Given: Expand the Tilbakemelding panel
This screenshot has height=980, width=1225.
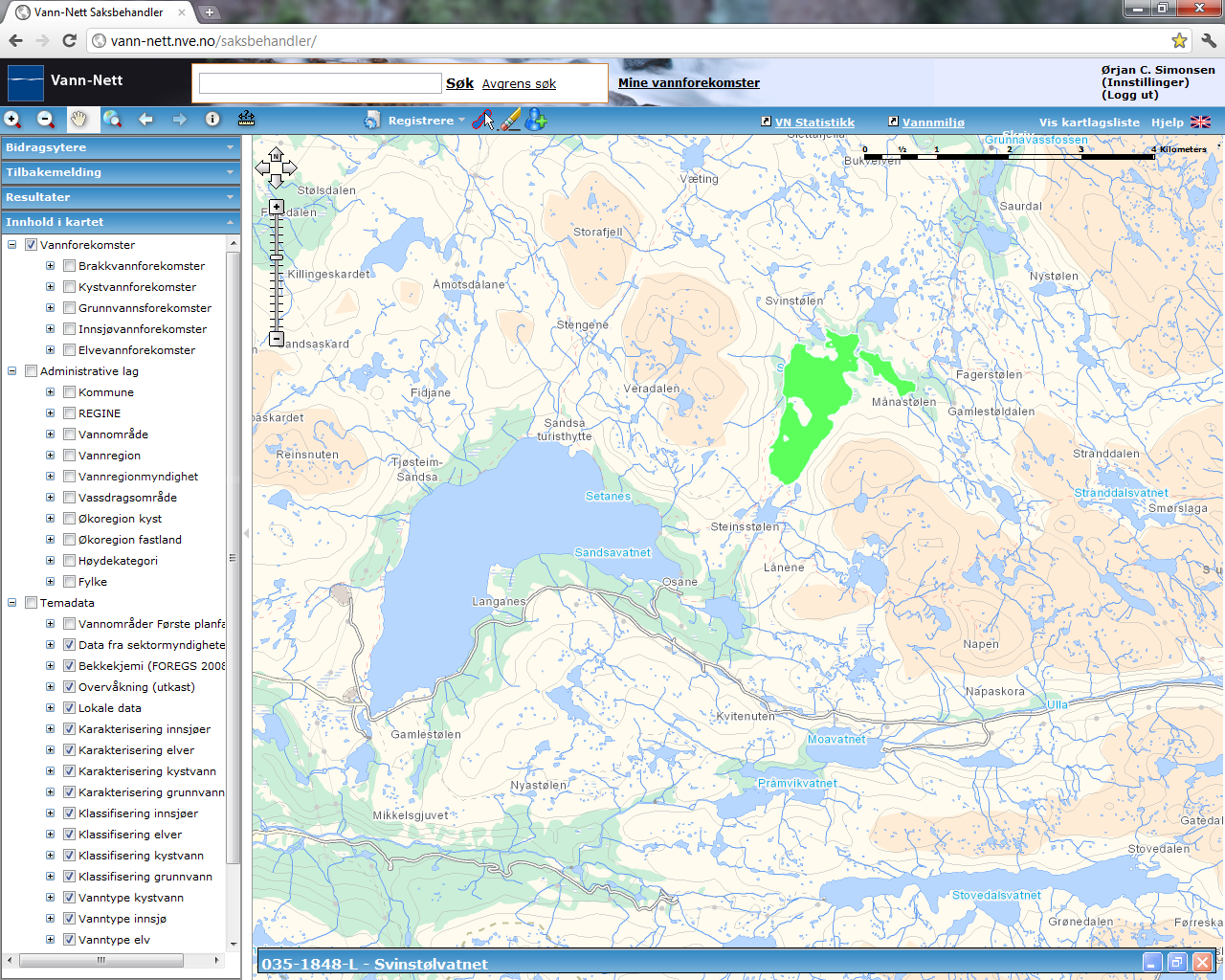Looking at the screenshot, I should (120, 172).
